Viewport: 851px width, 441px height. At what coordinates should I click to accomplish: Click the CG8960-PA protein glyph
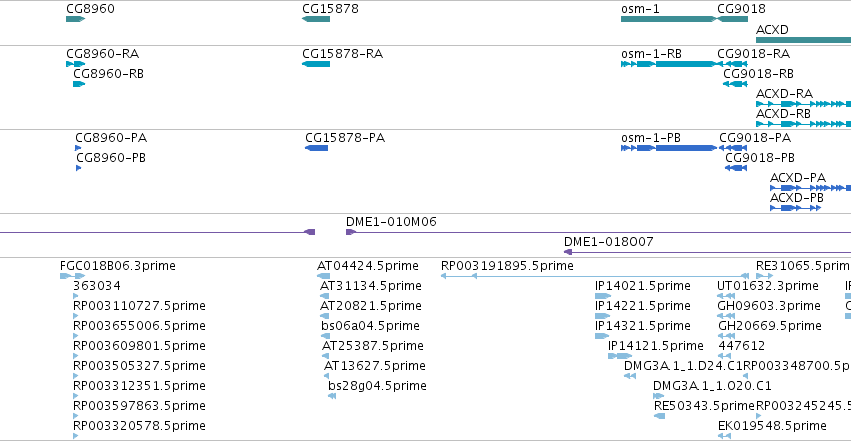[x=78, y=148]
